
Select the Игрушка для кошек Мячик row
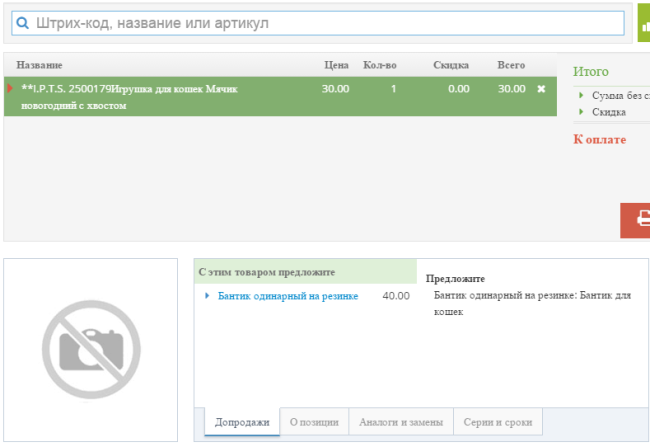[x=280, y=97]
